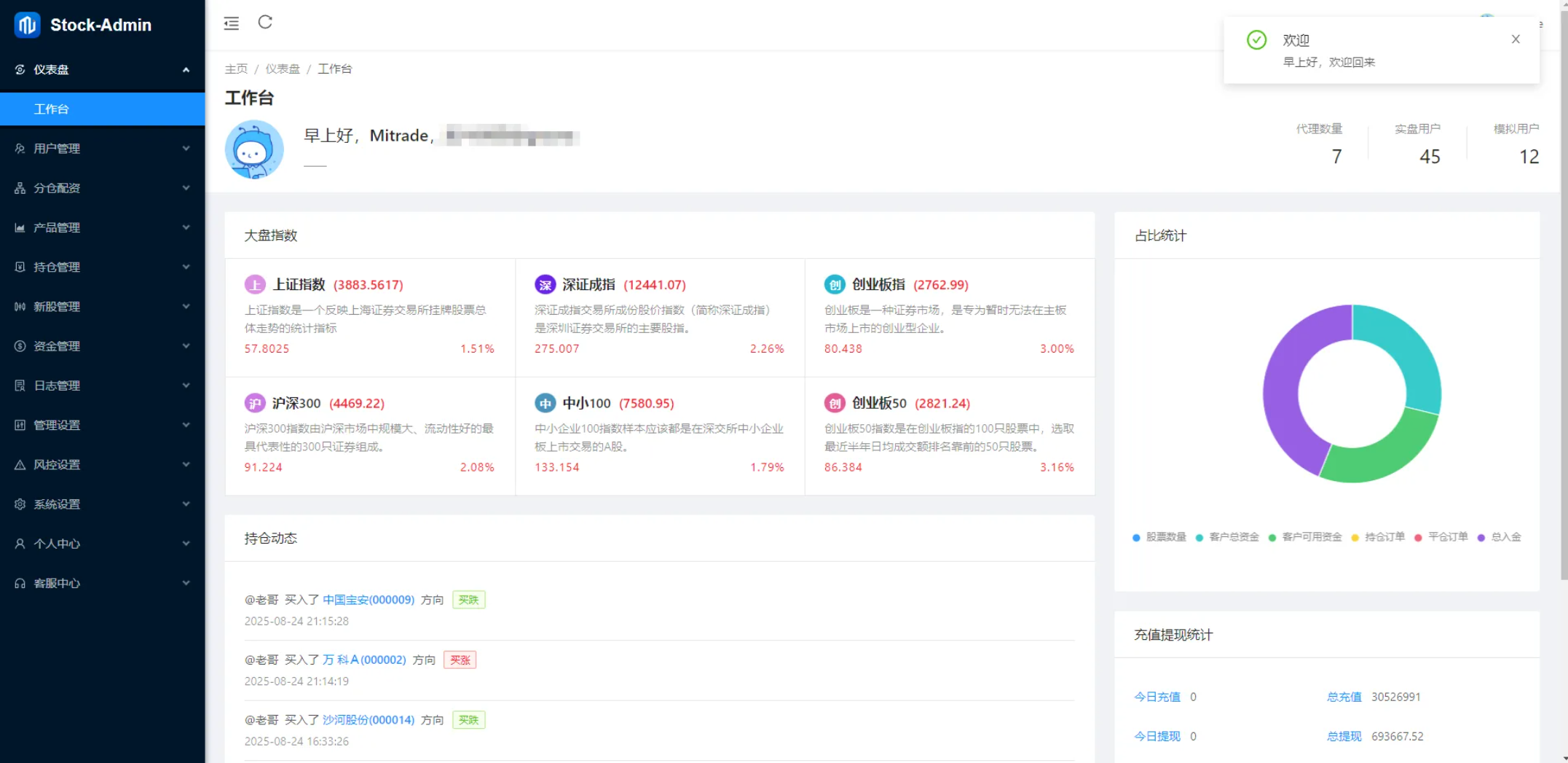Click the 深证成指 index badge icon

pos(545,285)
